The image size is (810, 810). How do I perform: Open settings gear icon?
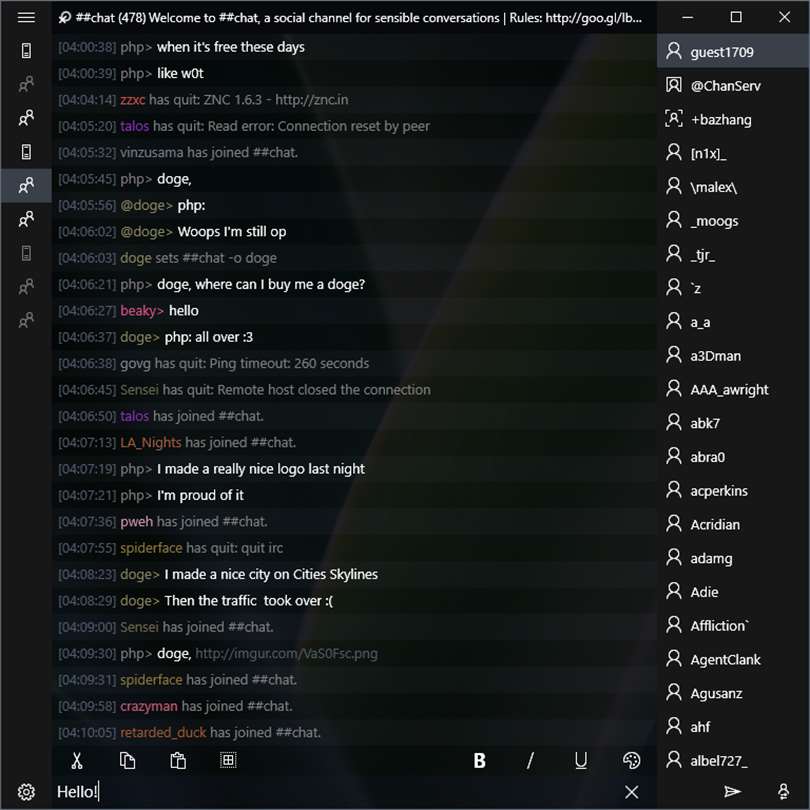tap(26, 791)
